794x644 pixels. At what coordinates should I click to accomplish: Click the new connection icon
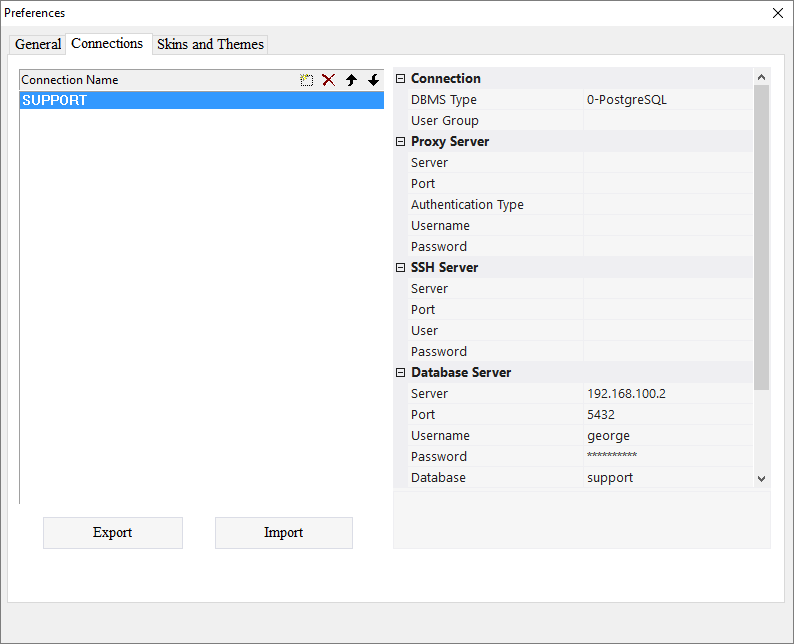[x=307, y=80]
